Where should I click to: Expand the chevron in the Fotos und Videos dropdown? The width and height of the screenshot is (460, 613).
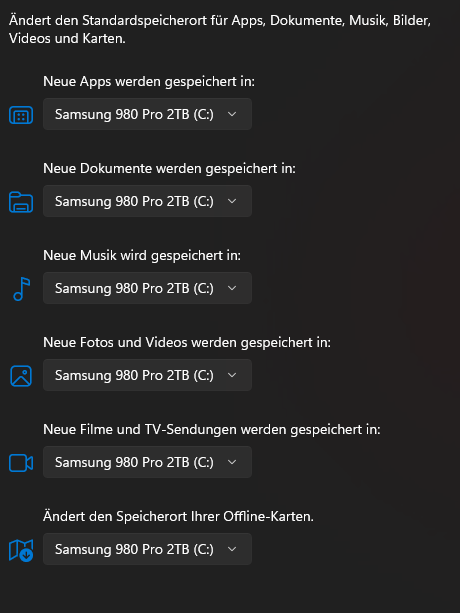tap(232, 375)
